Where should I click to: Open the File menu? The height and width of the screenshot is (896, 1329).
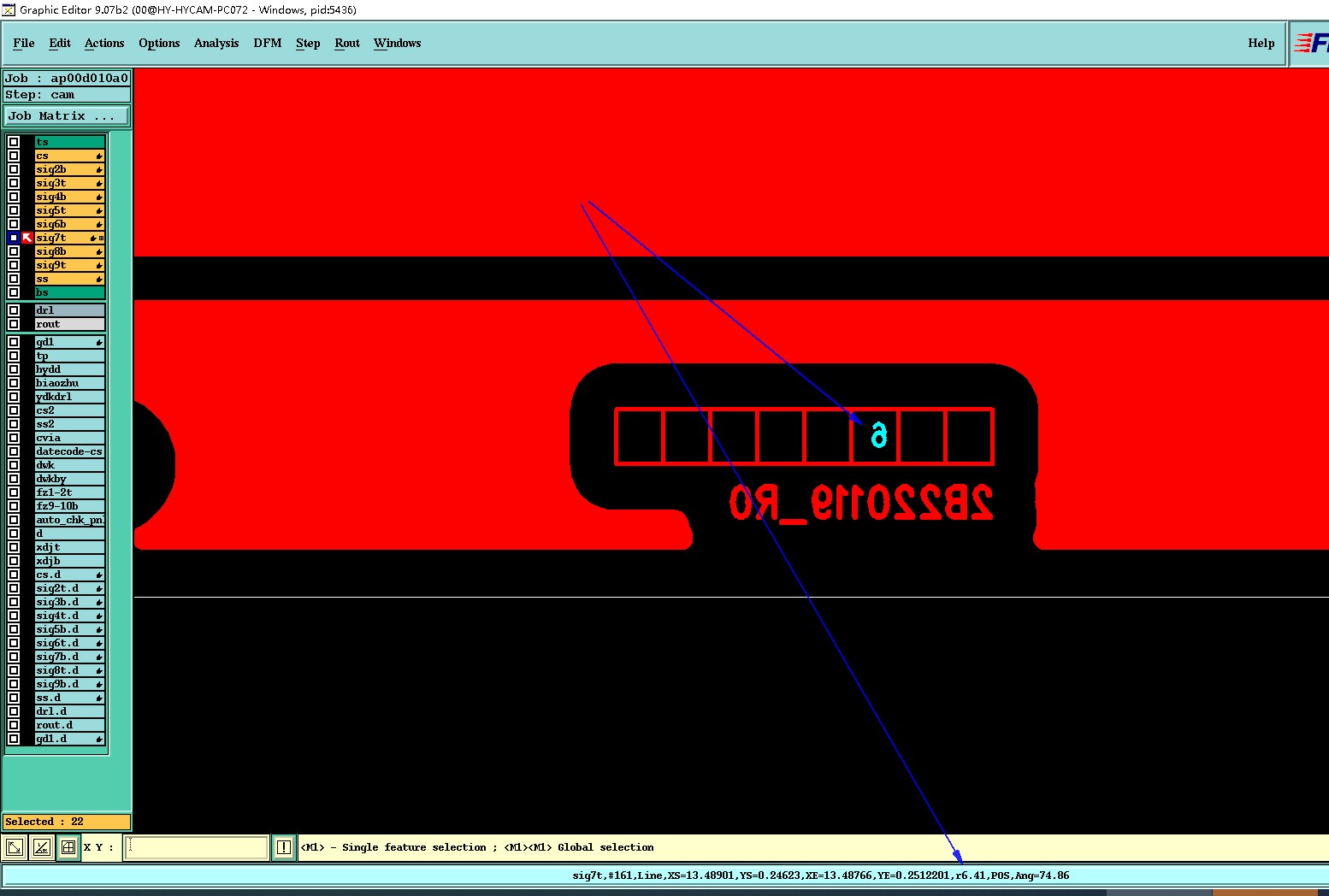click(x=24, y=43)
